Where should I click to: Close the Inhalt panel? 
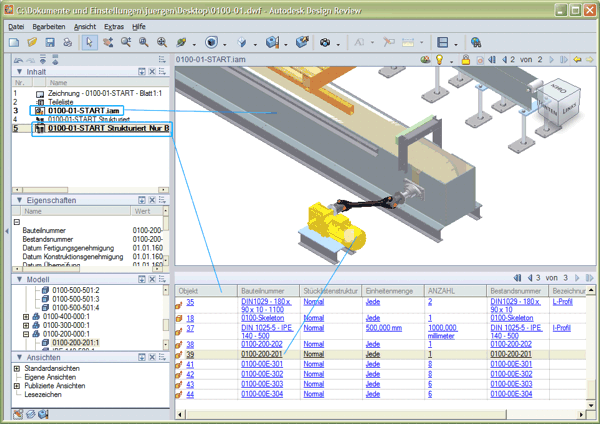coord(152,72)
